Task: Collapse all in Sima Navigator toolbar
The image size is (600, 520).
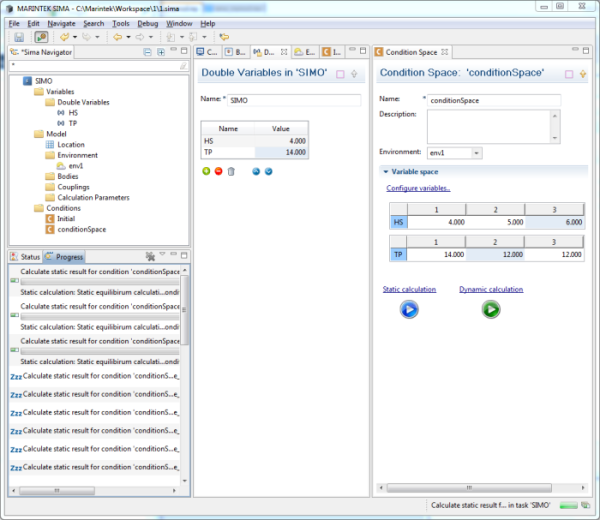Action: click(148, 52)
